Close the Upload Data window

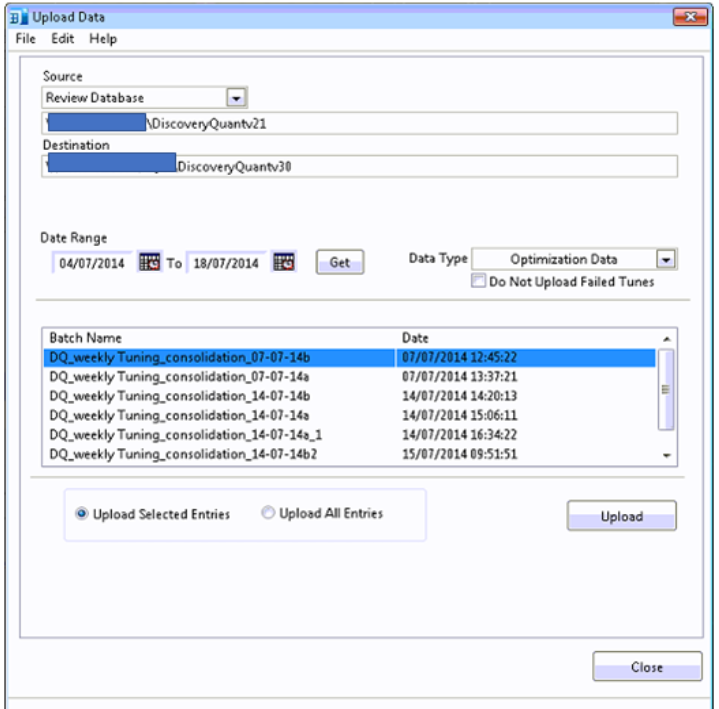pos(690,17)
